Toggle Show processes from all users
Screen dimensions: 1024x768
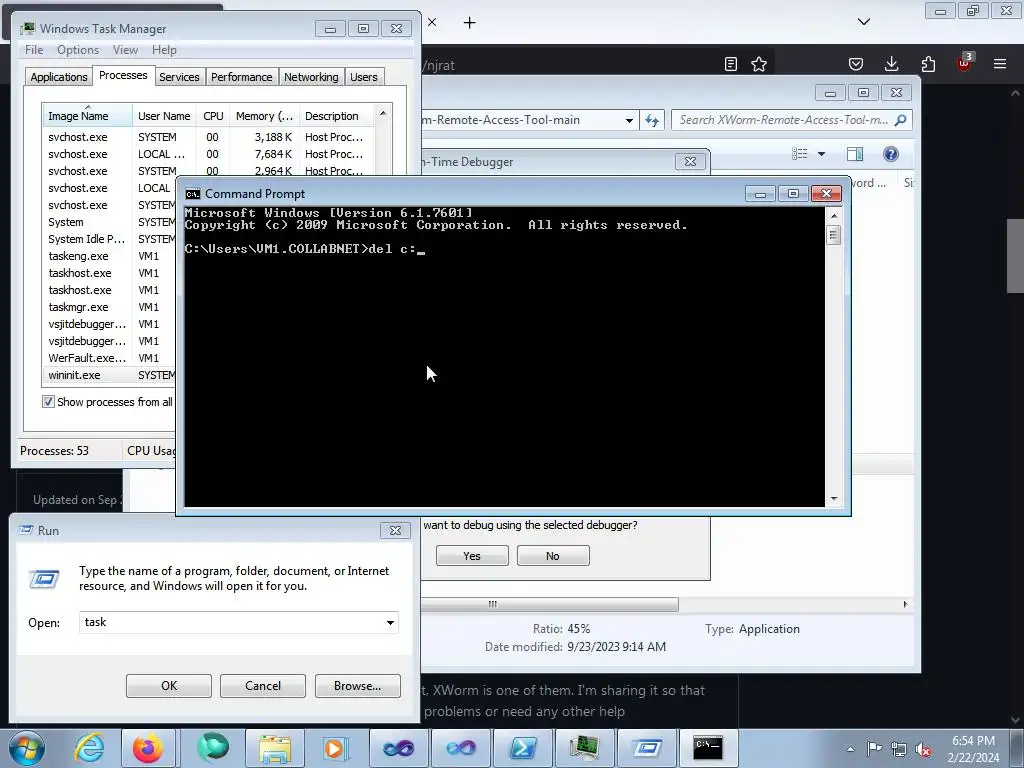[48, 402]
